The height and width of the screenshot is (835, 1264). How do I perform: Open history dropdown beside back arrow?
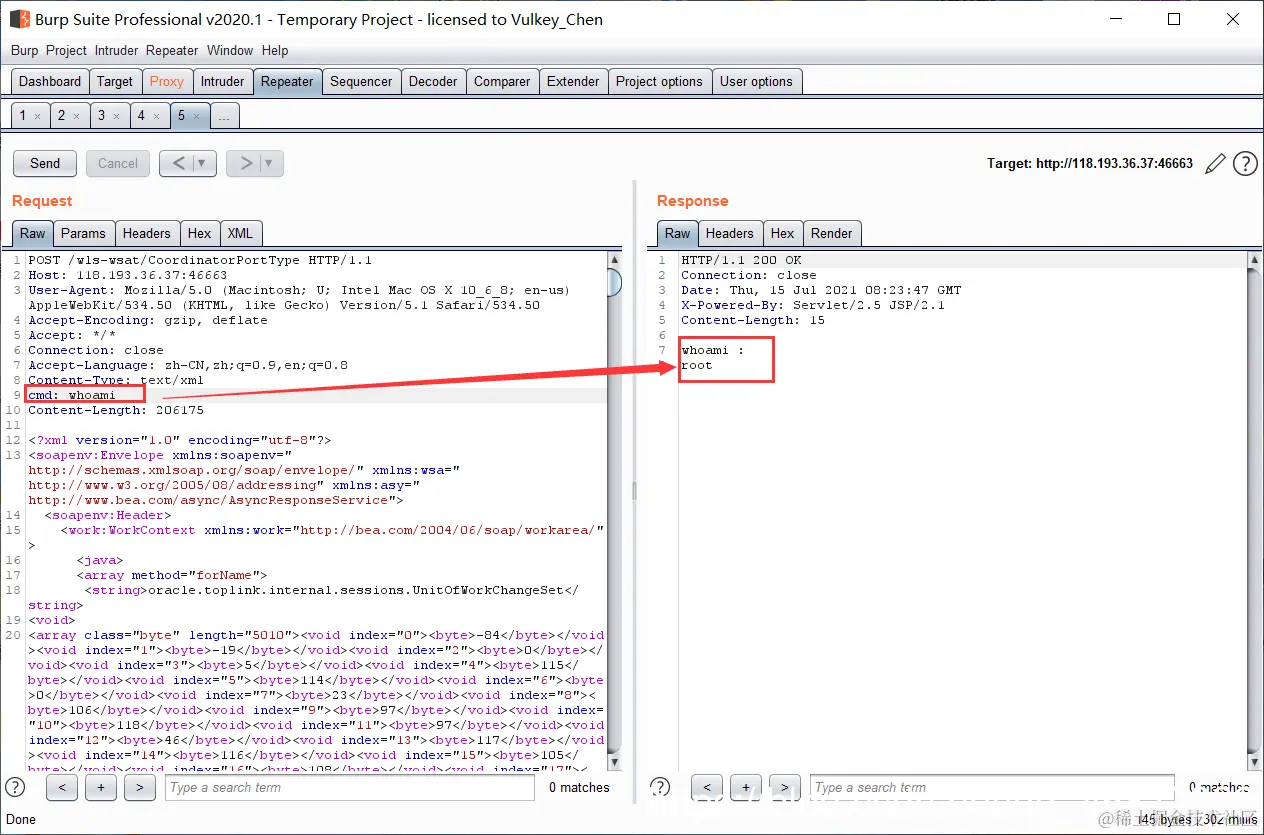click(x=203, y=163)
